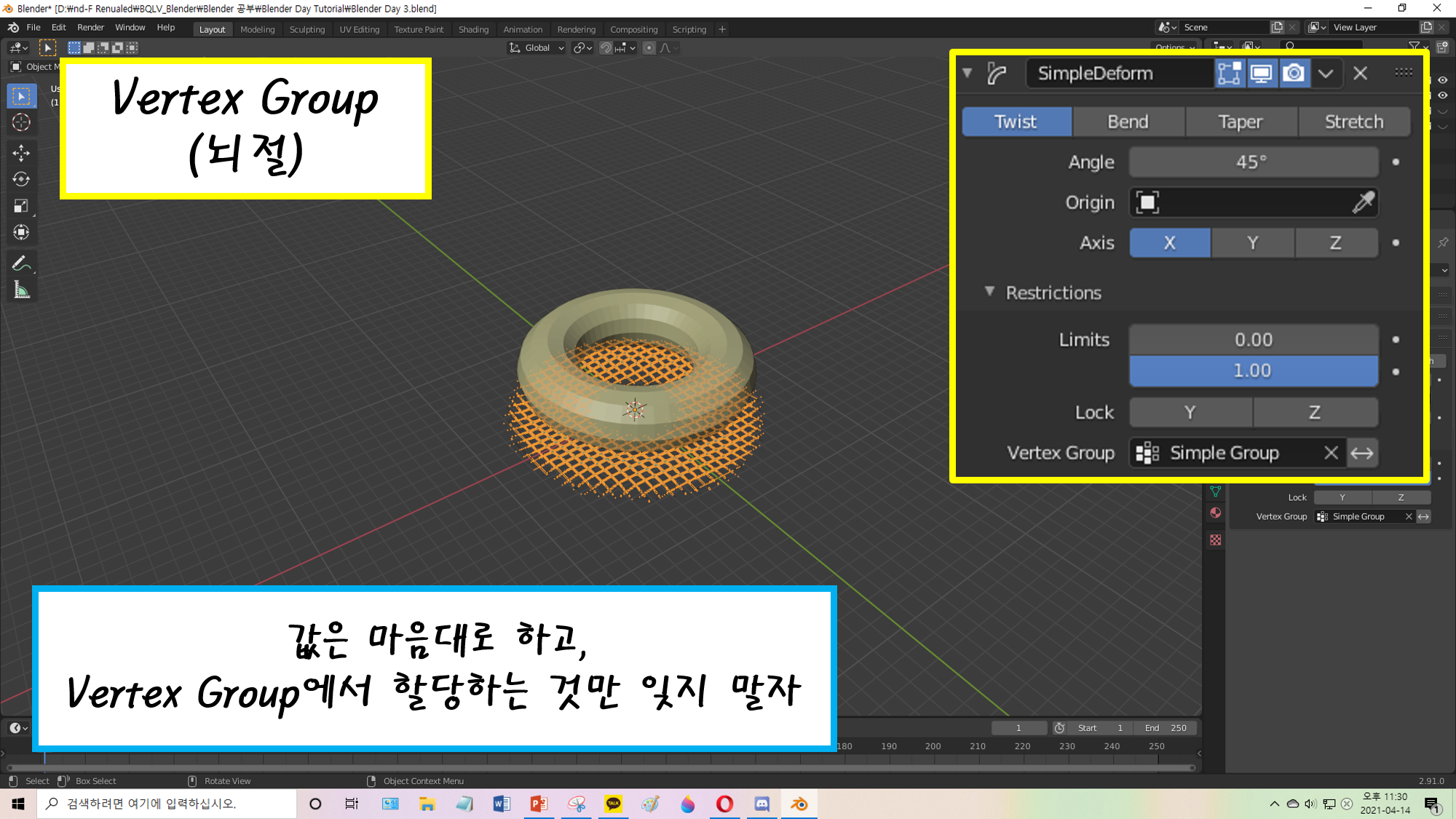Image resolution: width=1456 pixels, height=819 pixels.
Task: Select the Cursor tool in left toolbar
Action: pyautogui.click(x=21, y=122)
